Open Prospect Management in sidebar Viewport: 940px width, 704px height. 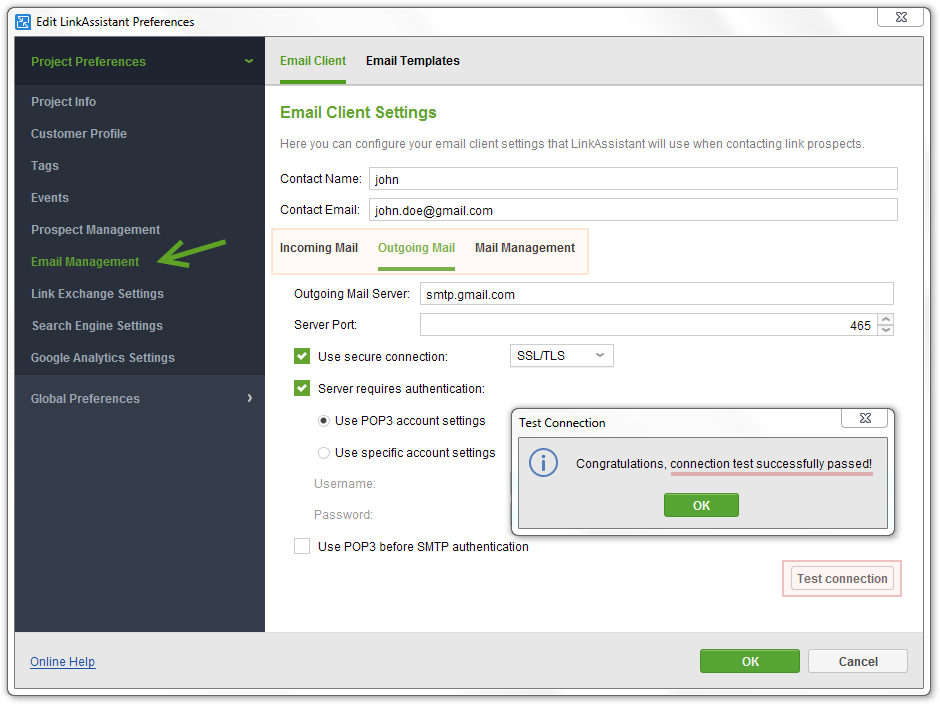coord(95,230)
